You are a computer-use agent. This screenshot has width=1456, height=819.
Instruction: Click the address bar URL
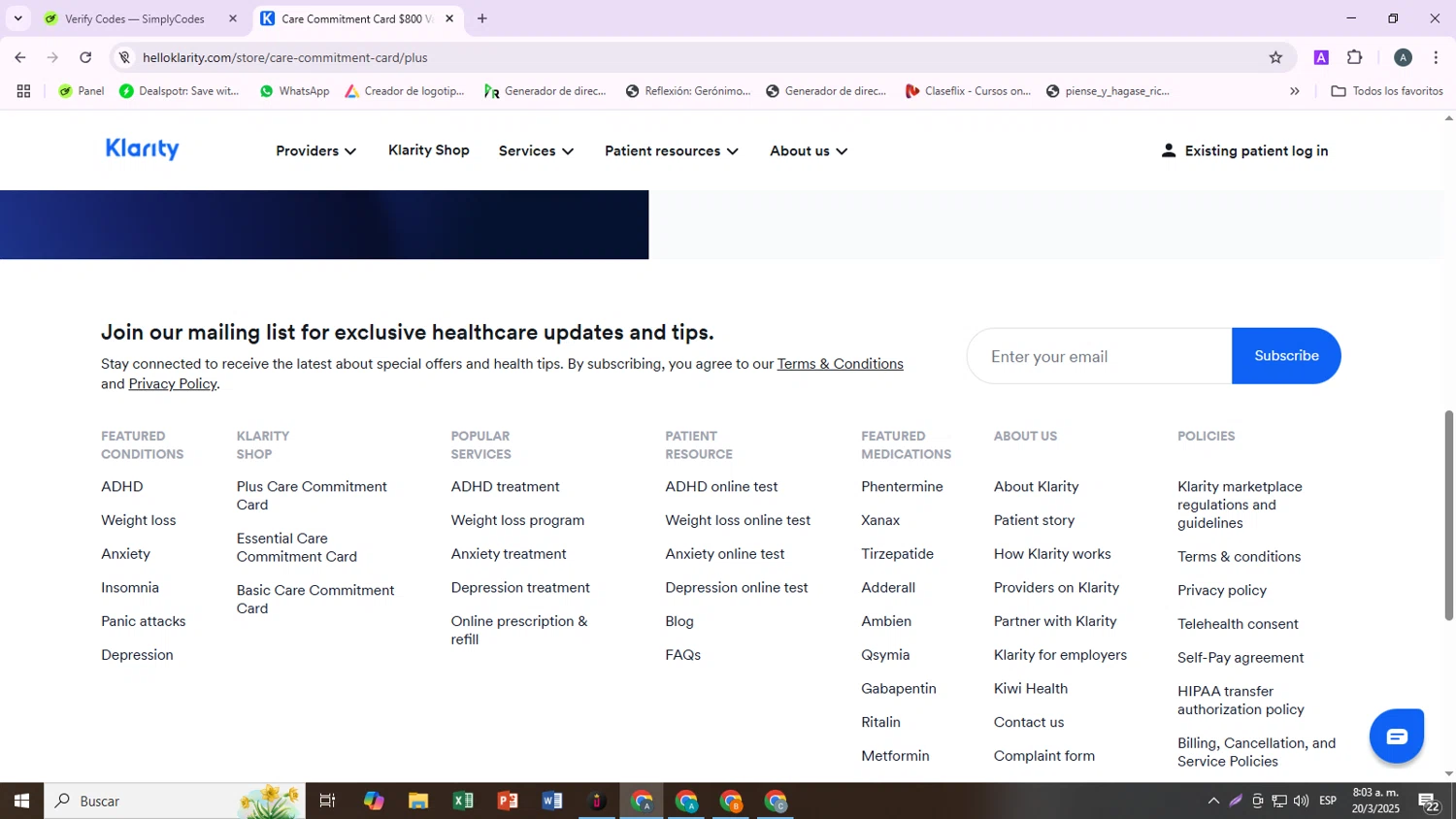point(285,57)
